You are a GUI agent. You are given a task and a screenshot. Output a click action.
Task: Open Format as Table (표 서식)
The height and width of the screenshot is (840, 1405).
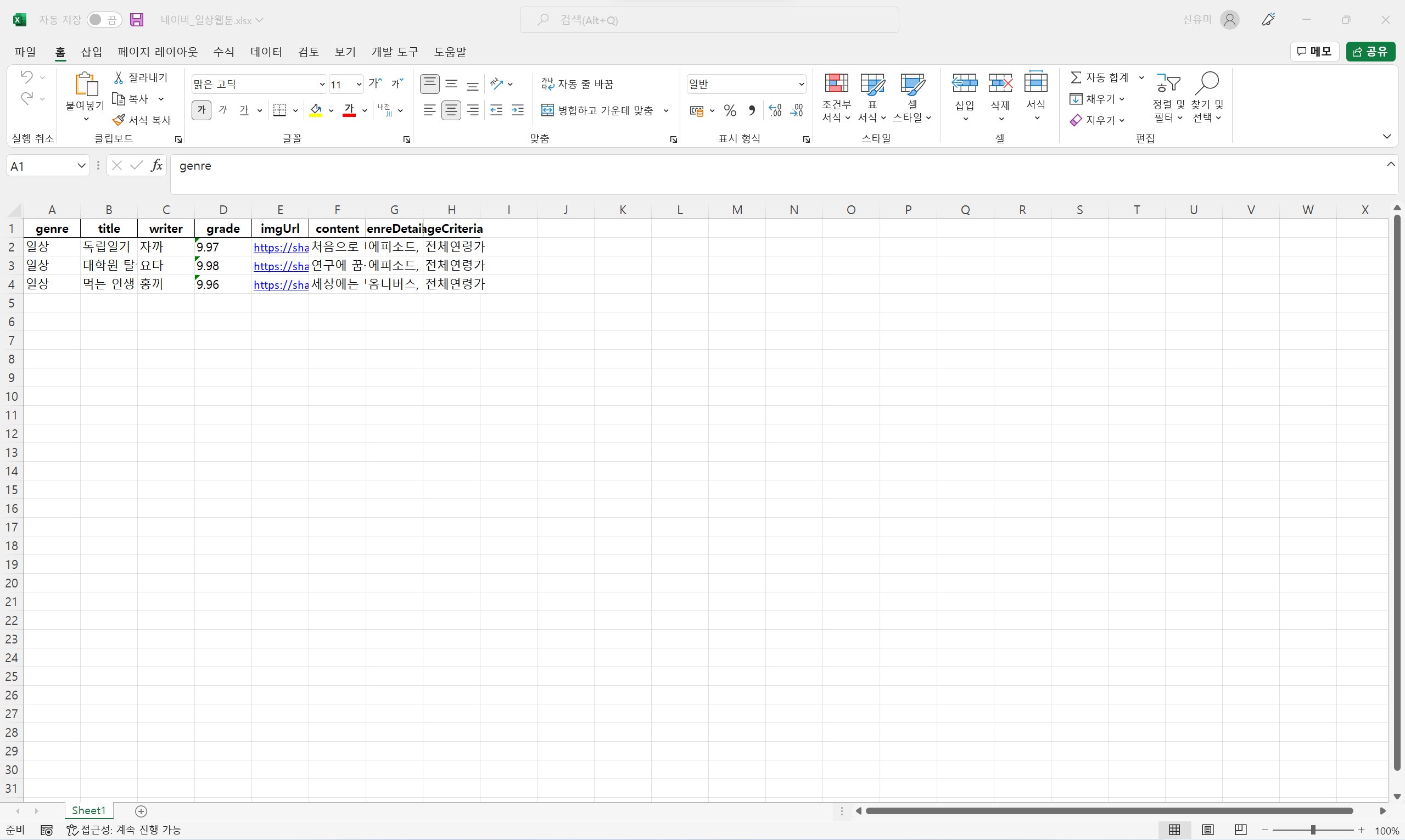(x=872, y=97)
